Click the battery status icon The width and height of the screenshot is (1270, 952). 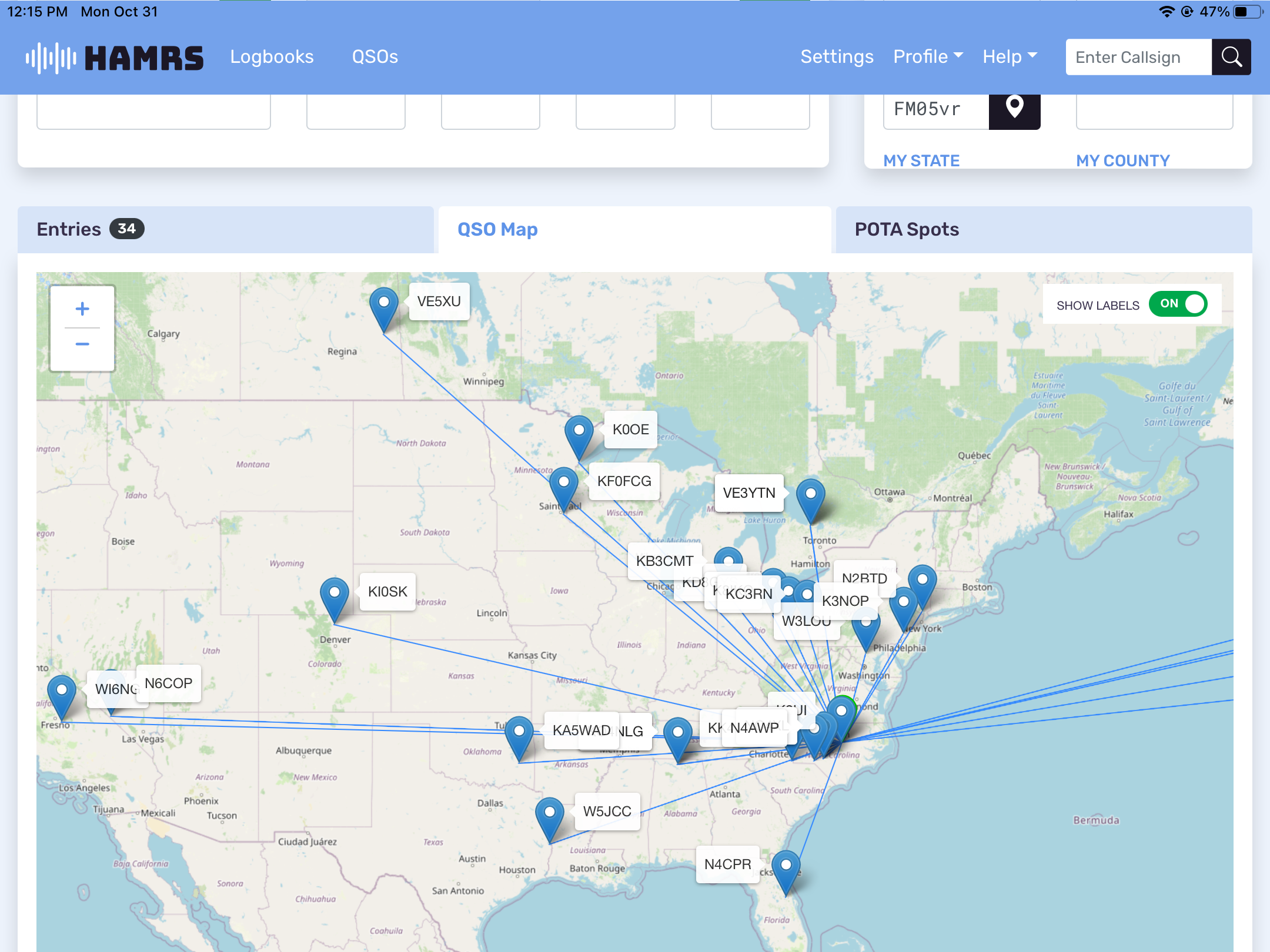tap(1249, 12)
